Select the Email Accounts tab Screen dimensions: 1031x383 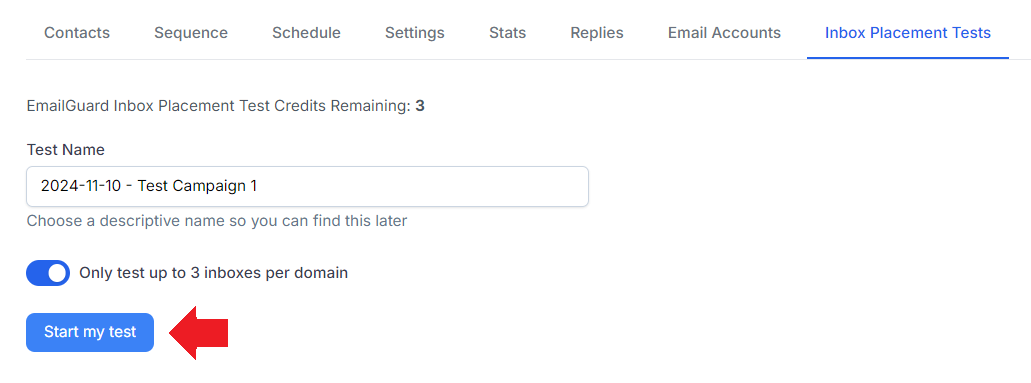pos(725,32)
